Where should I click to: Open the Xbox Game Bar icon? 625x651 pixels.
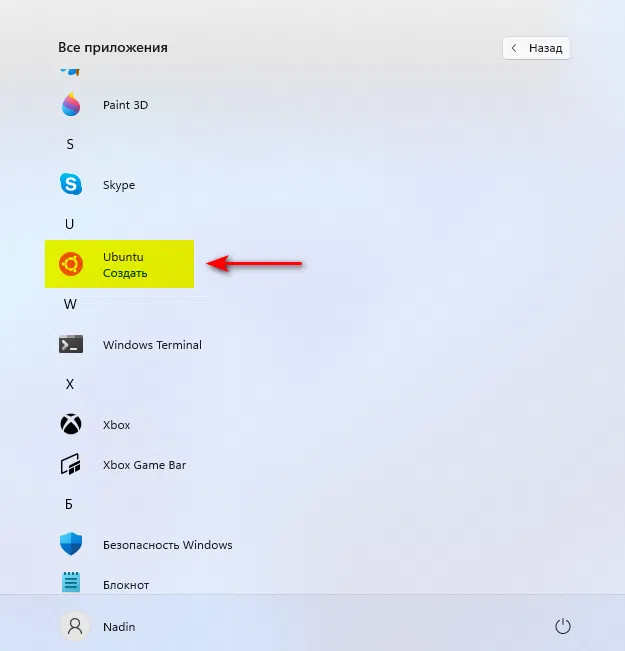71,464
